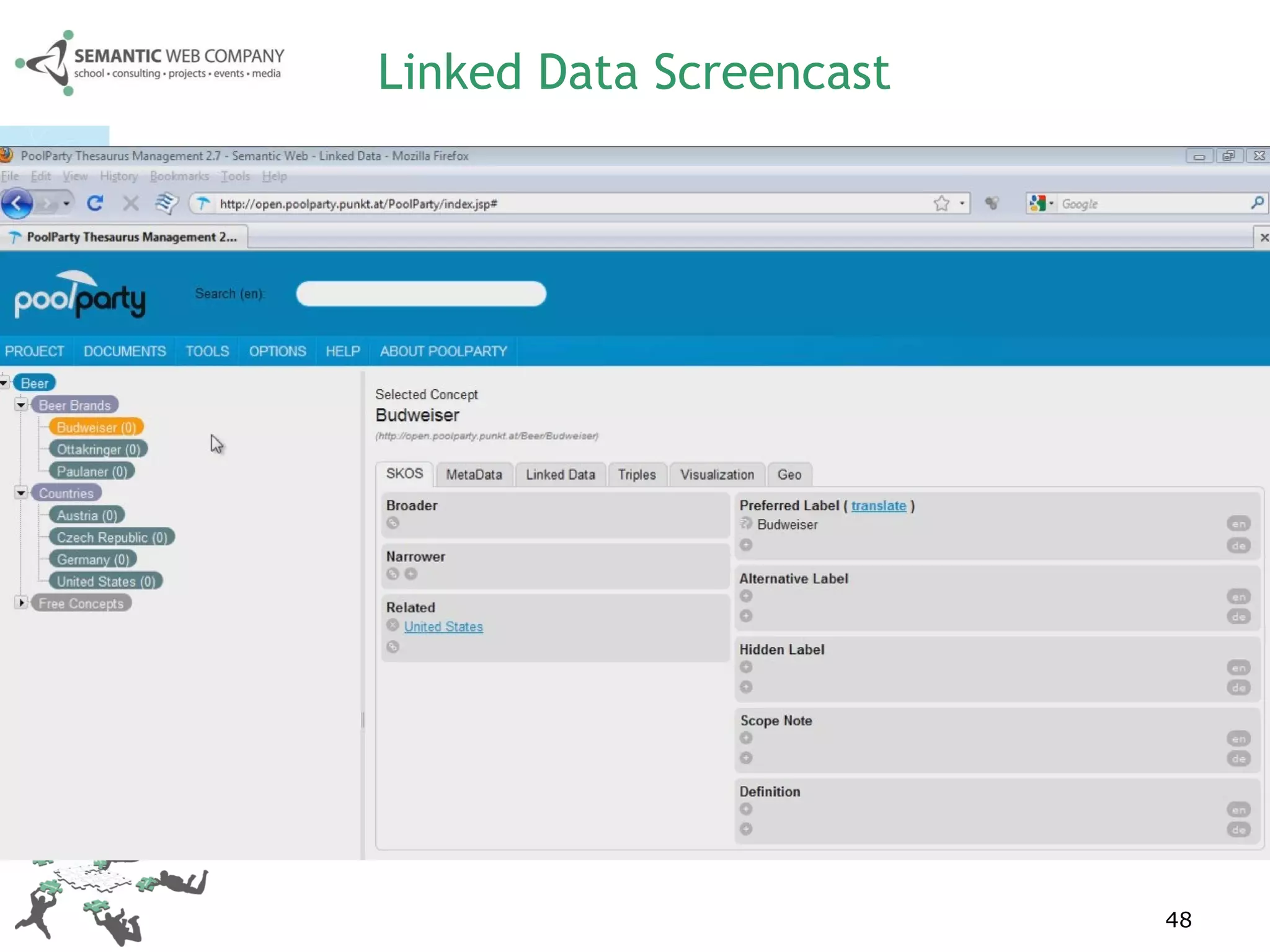Click into the PoolParty search field
Image resolution: width=1270 pixels, height=952 pixels.
(x=421, y=294)
